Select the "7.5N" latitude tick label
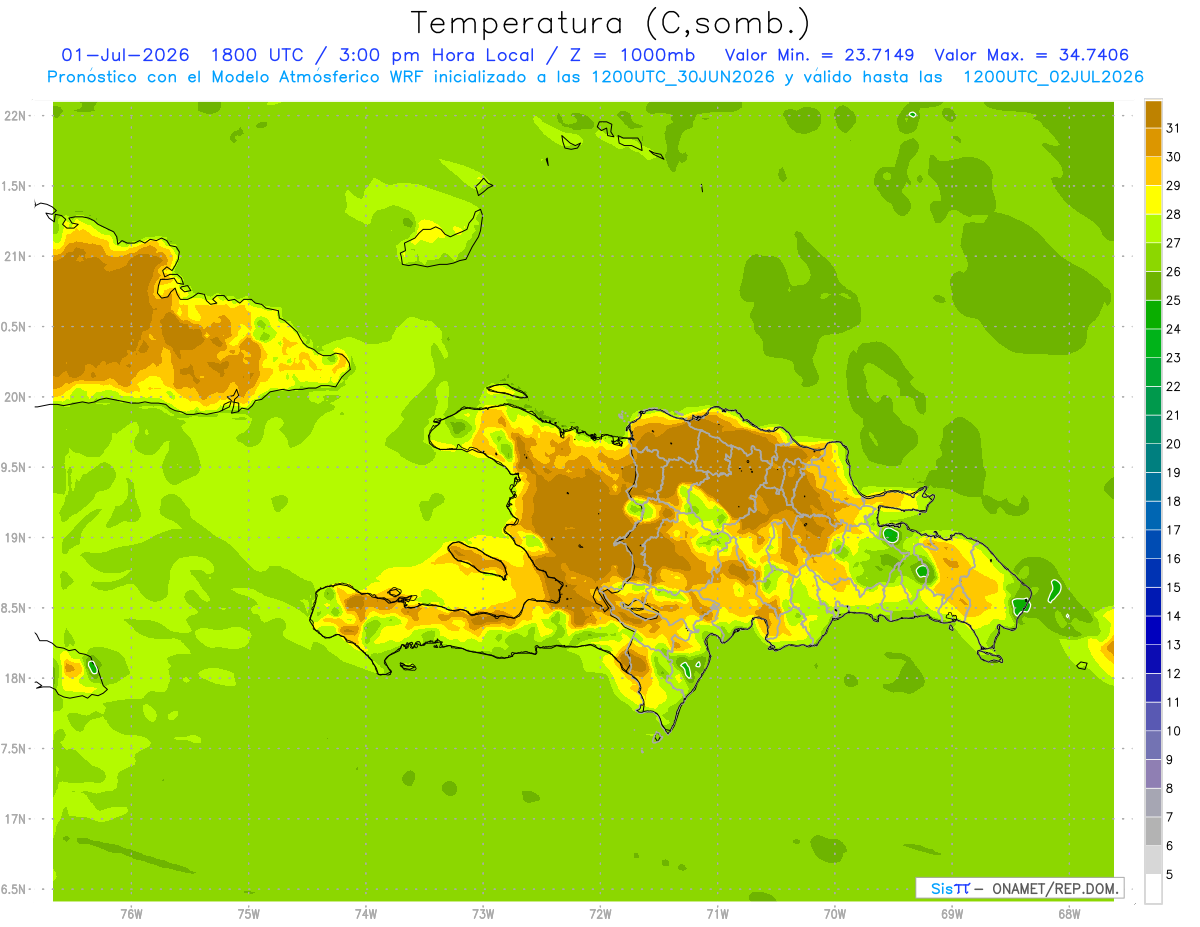The image size is (1200, 927). click(x=15, y=748)
